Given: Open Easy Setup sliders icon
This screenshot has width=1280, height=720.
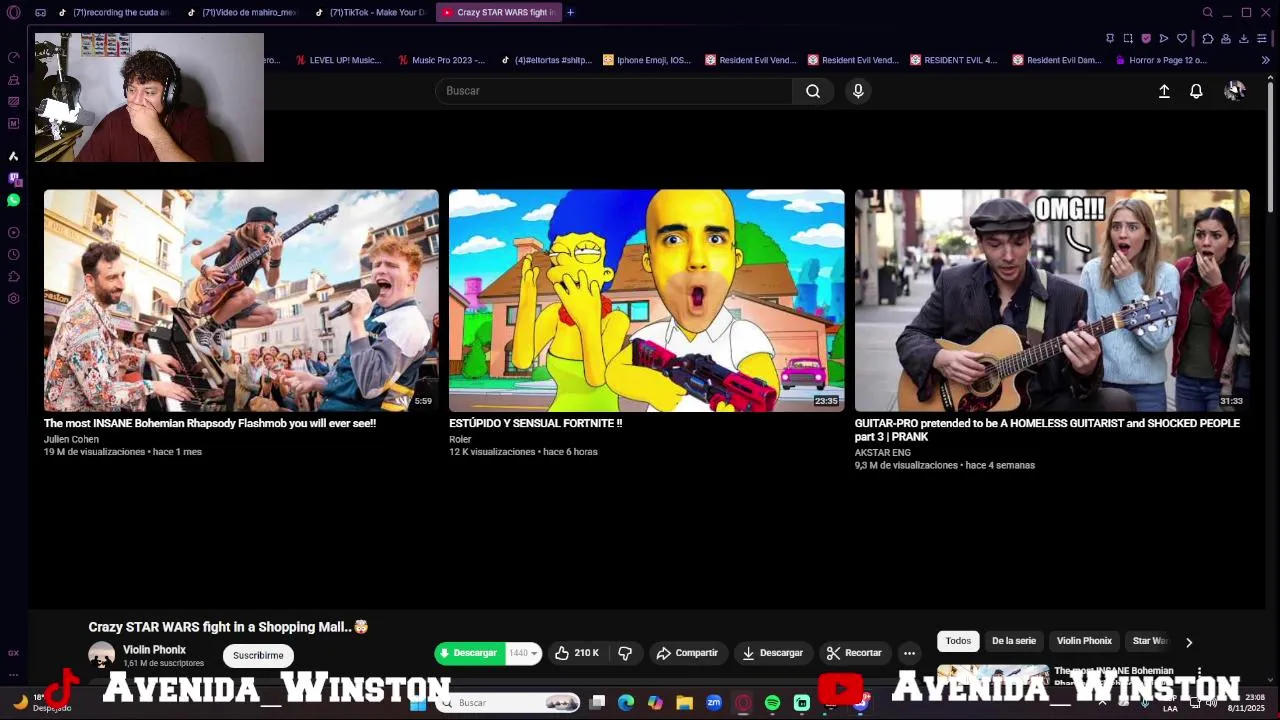Looking at the screenshot, I should point(1264,38).
